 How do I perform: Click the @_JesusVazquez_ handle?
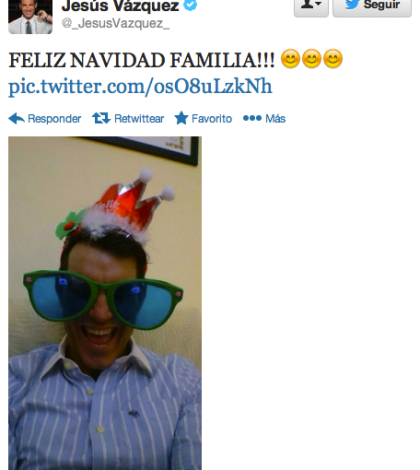point(116,23)
